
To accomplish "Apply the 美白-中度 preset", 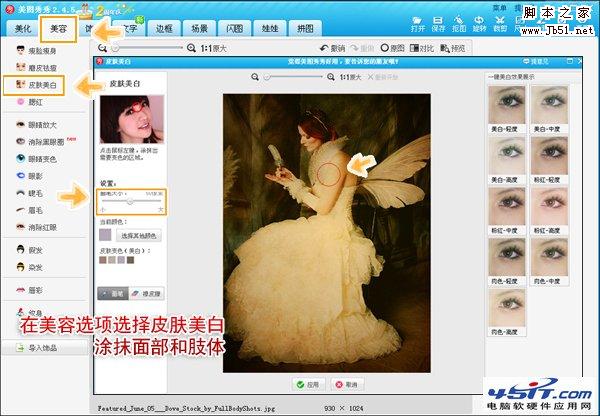I will [549, 109].
